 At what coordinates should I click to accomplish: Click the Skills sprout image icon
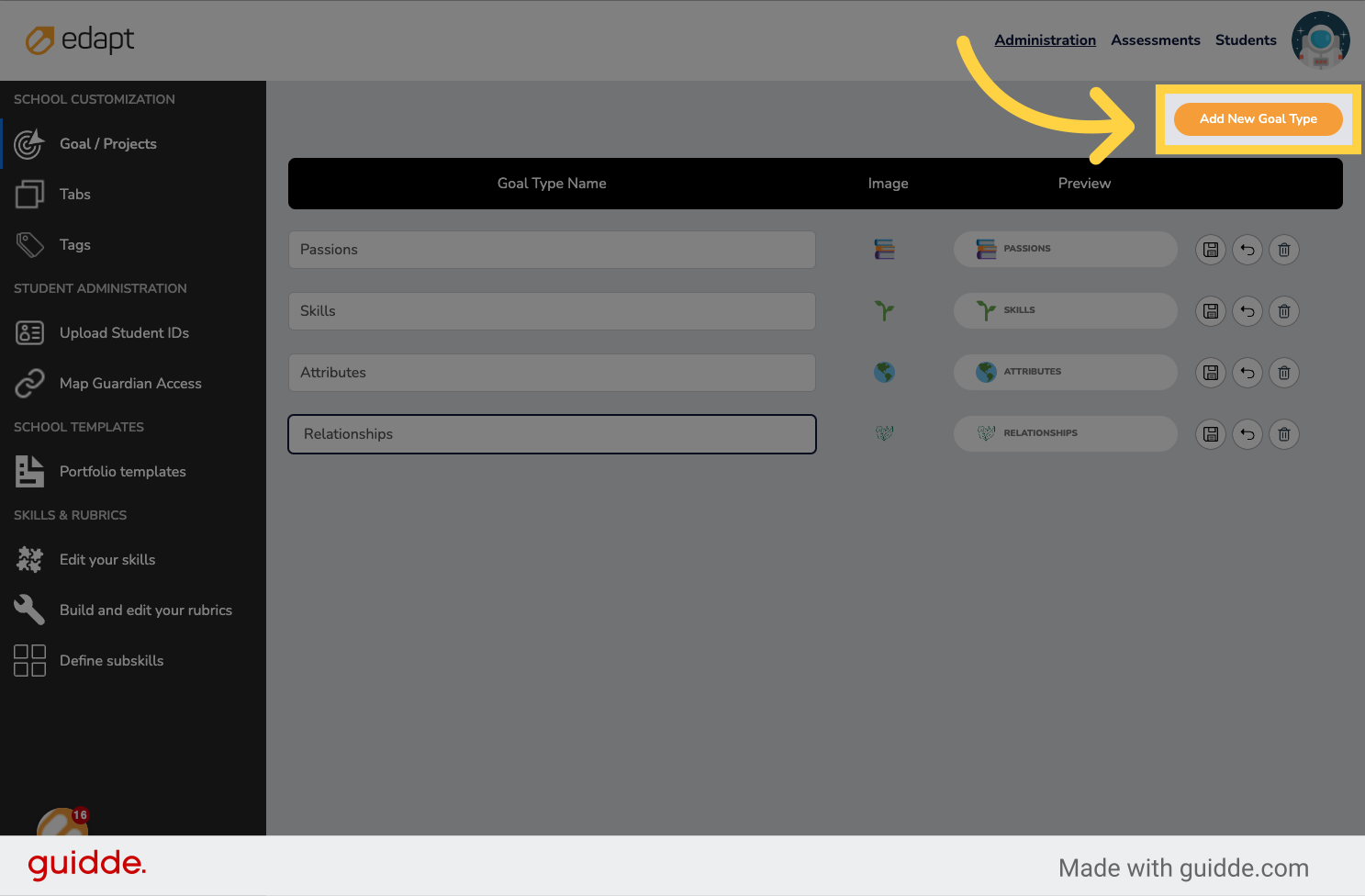click(x=884, y=311)
